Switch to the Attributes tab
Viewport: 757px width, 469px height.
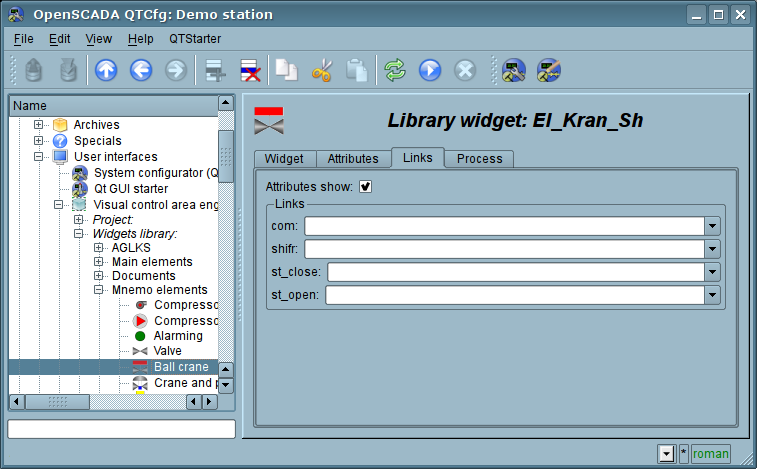click(353, 159)
